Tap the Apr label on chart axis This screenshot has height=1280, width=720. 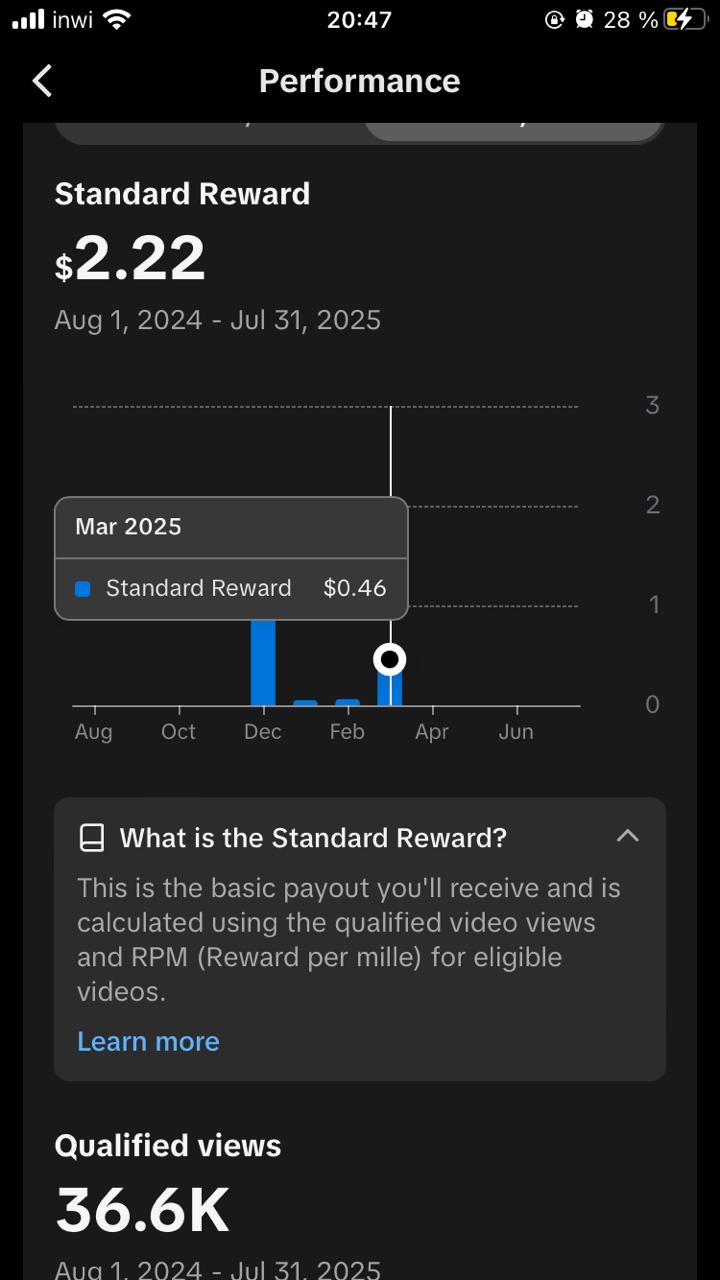click(432, 732)
